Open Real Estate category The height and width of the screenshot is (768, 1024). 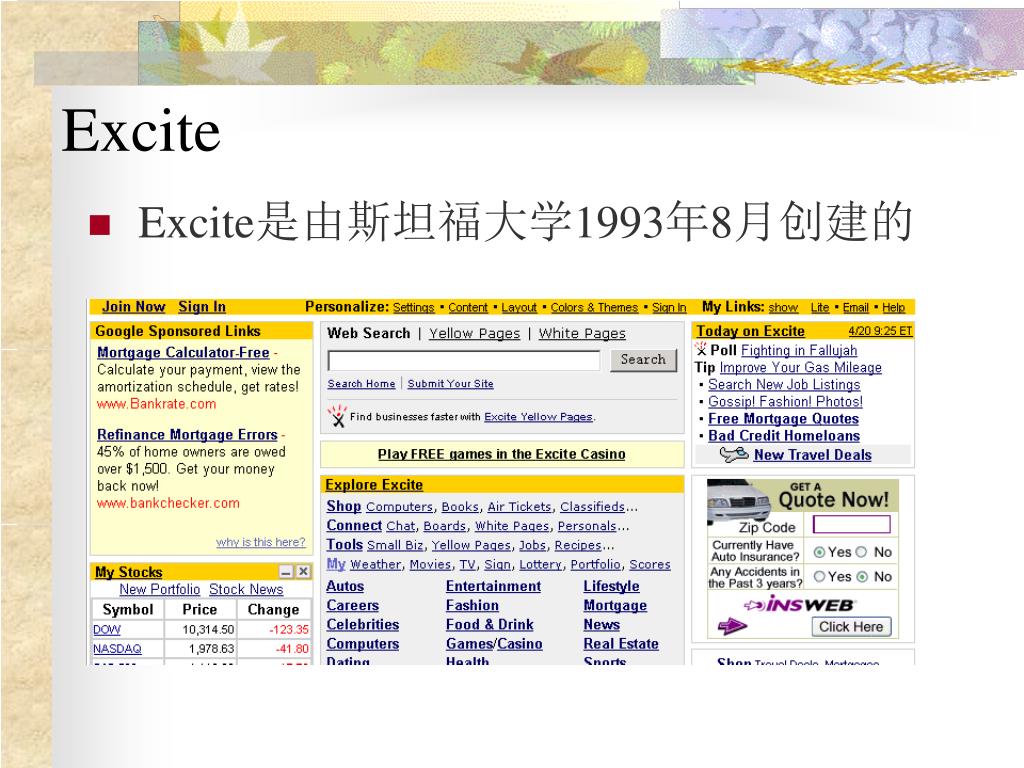click(x=621, y=644)
